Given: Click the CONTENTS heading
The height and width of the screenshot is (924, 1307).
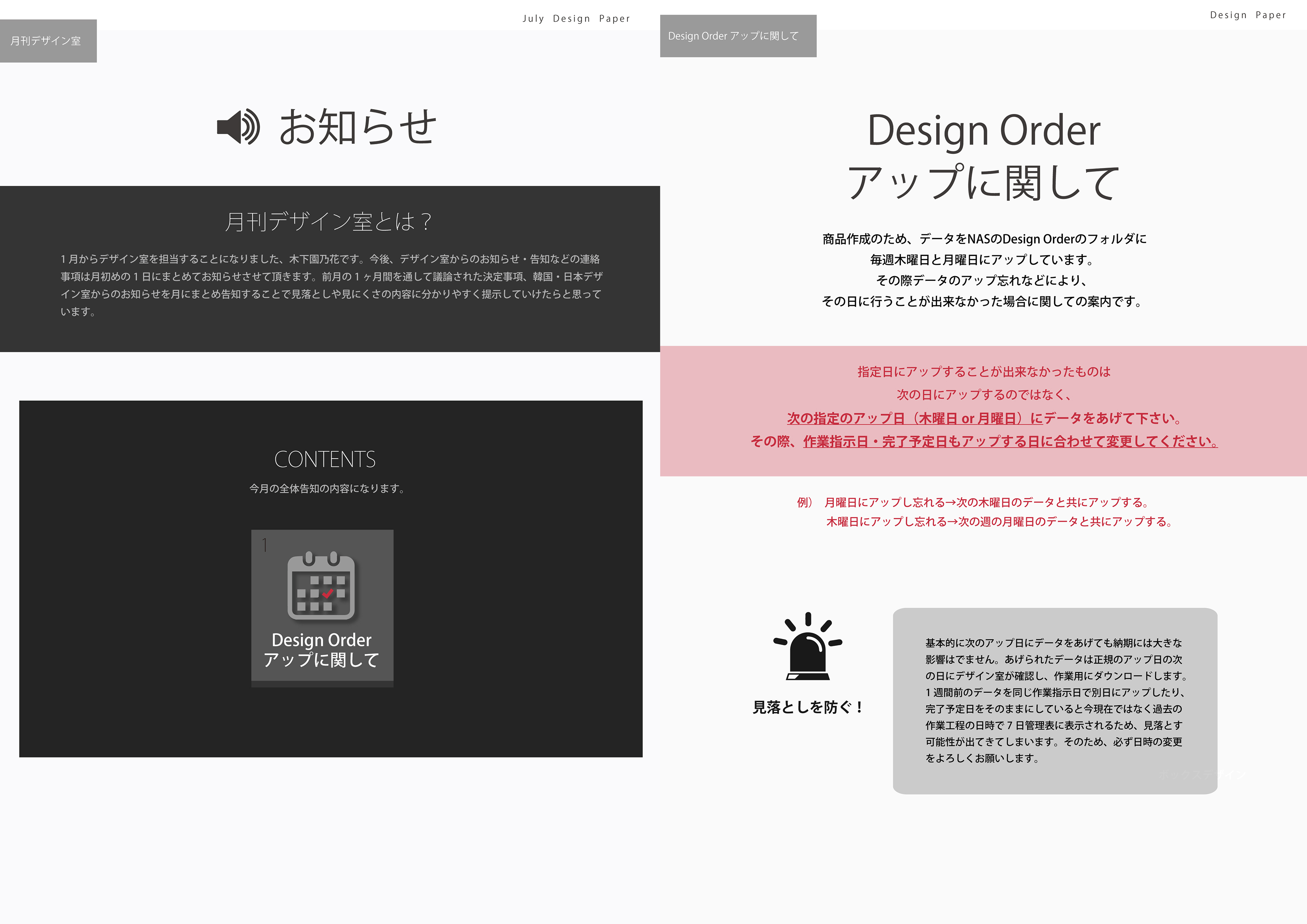Looking at the screenshot, I should 325,459.
